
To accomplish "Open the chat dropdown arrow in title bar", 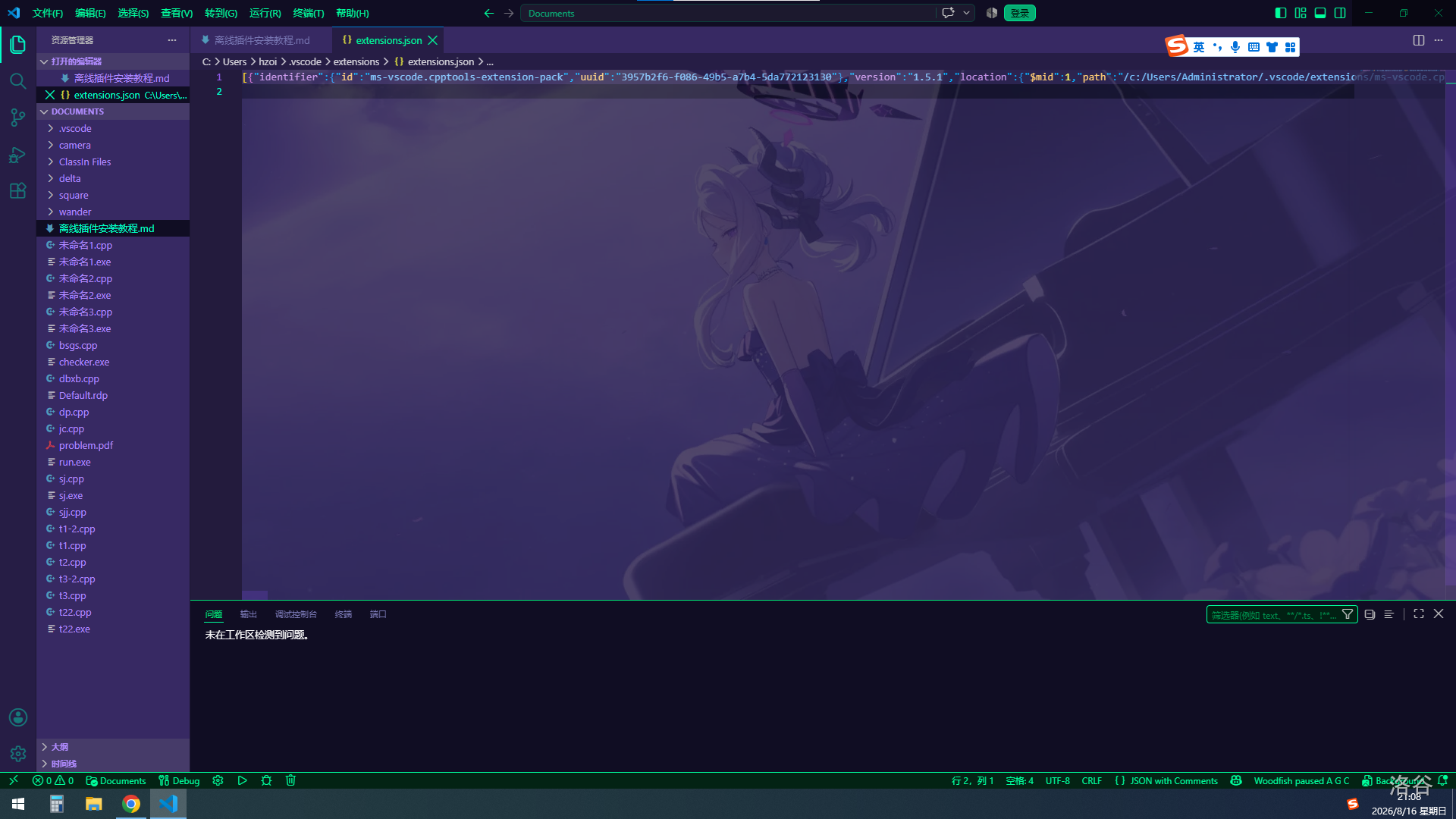I will click(x=966, y=13).
